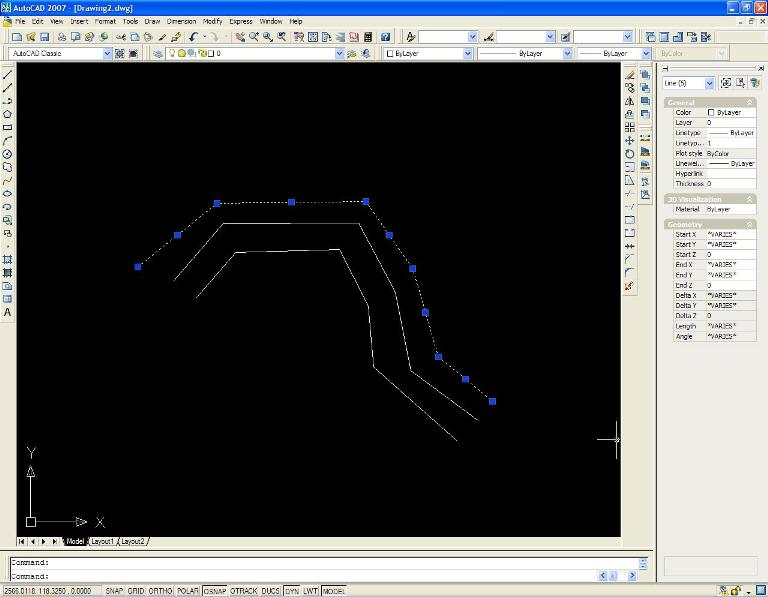Viewport: 768px width, 597px height.
Task: Click the Save icon in toolbar
Action: tap(44, 37)
